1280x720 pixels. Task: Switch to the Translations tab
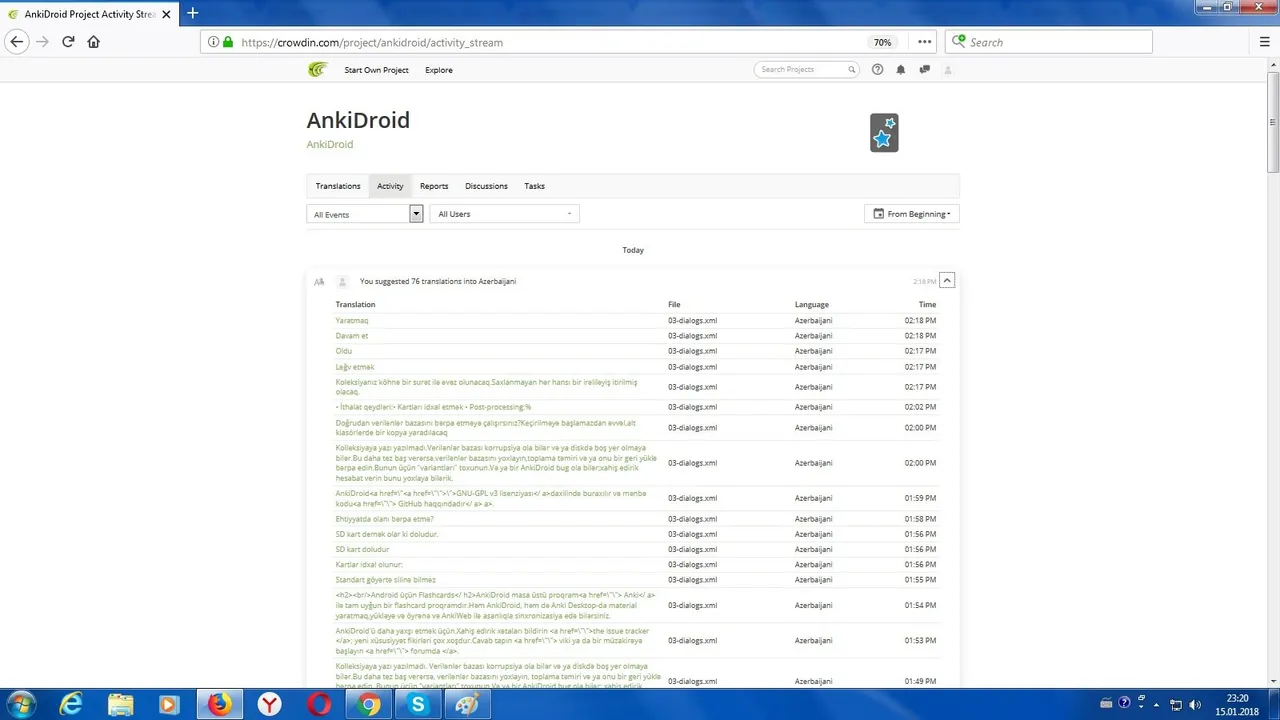pyautogui.click(x=338, y=186)
